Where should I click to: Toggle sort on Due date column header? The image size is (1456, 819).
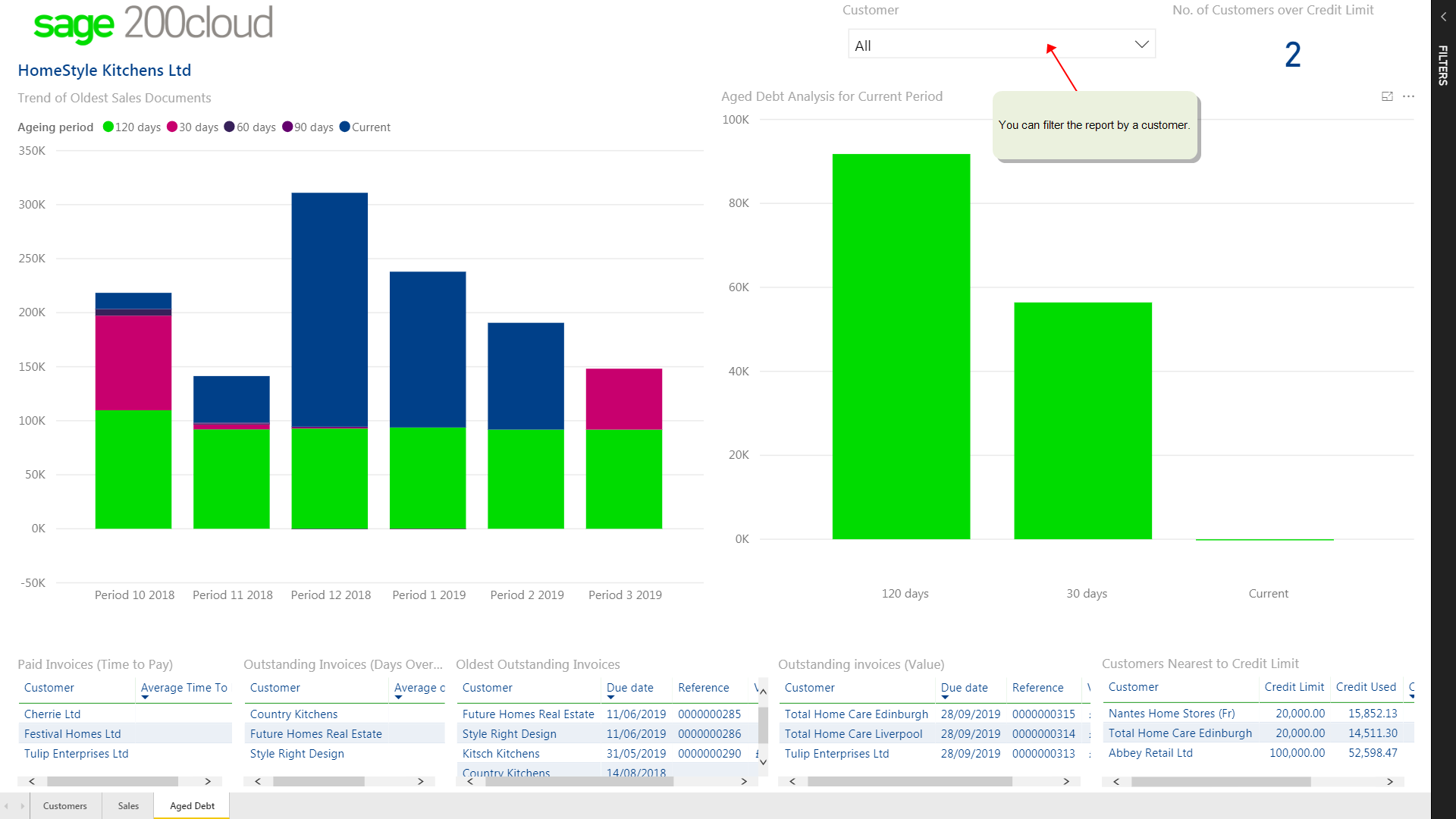pyautogui.click(x=630, y=688)
